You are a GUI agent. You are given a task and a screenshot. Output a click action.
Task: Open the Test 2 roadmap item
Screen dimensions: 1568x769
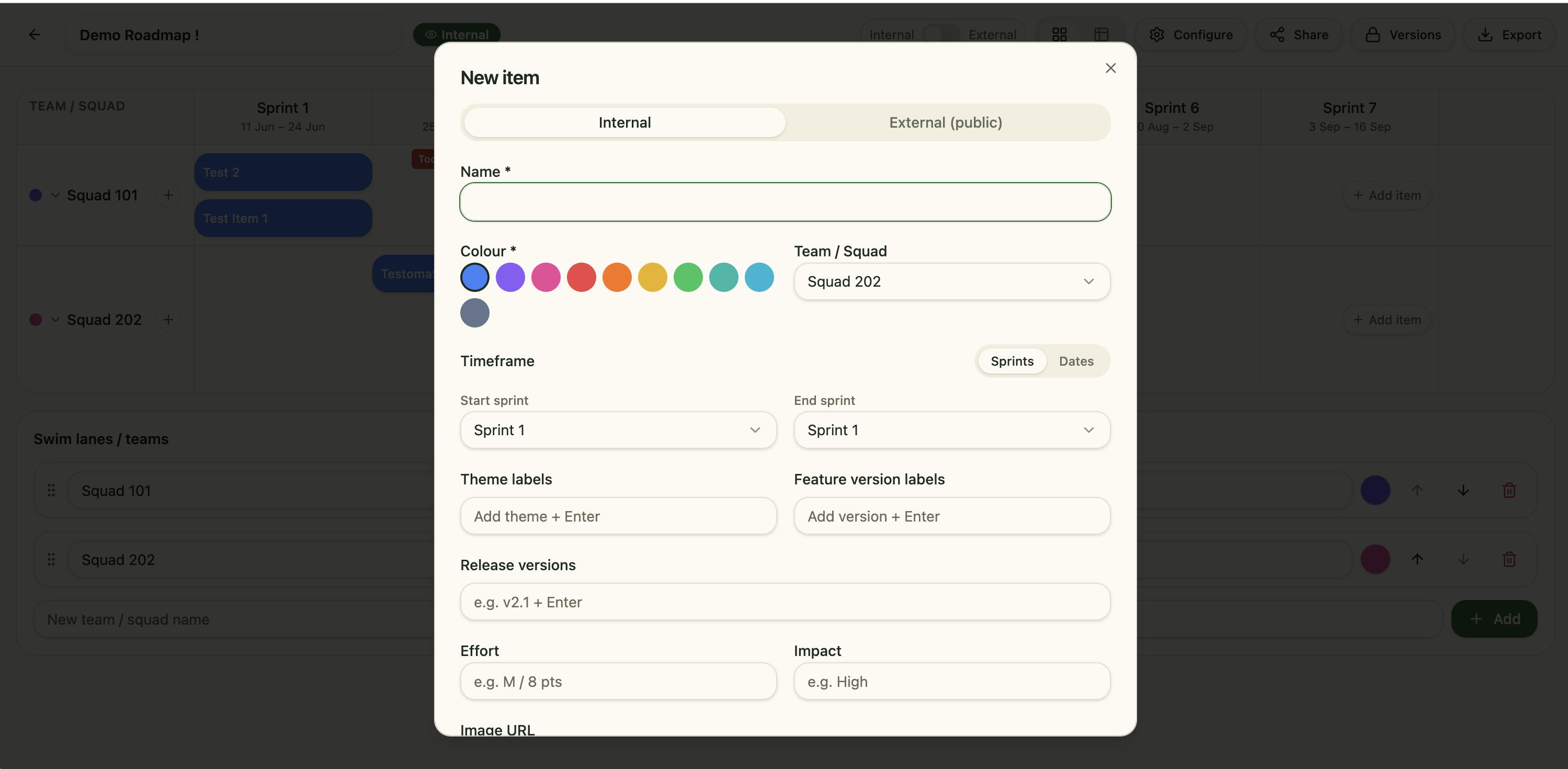(x=283, y=172)
